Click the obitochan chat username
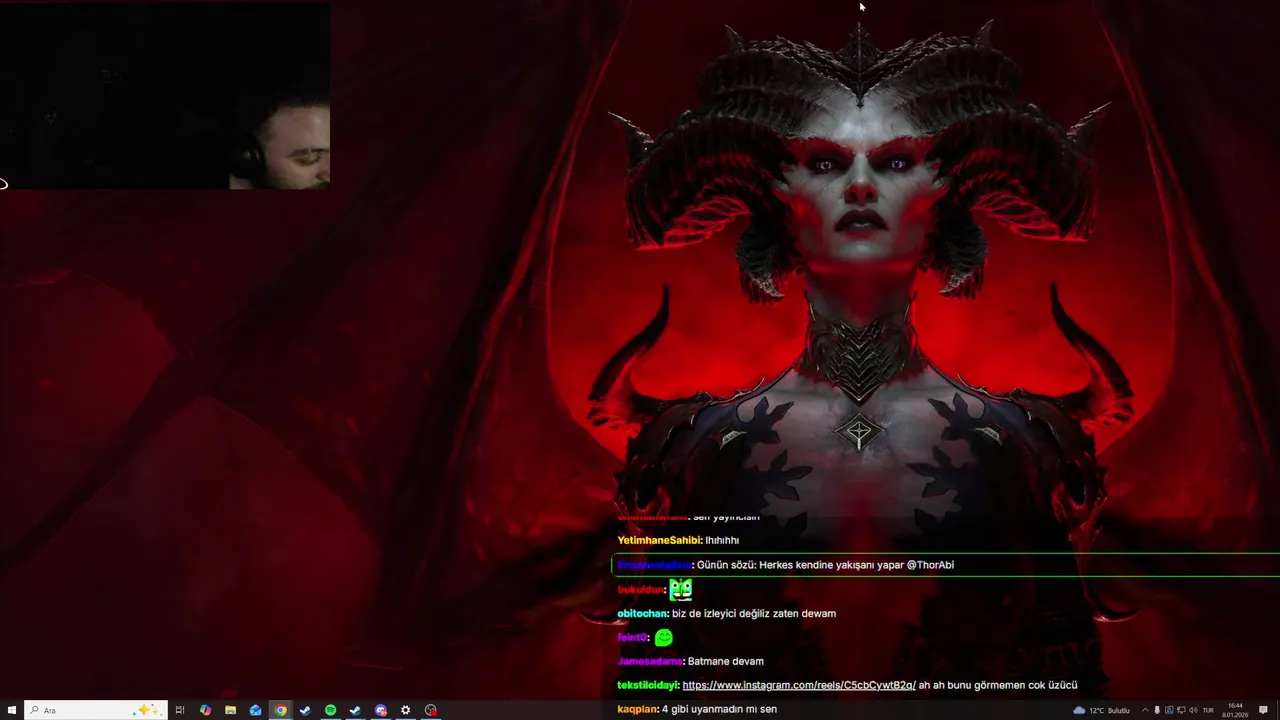1280x720 pixels. click(x=642, y=613)
